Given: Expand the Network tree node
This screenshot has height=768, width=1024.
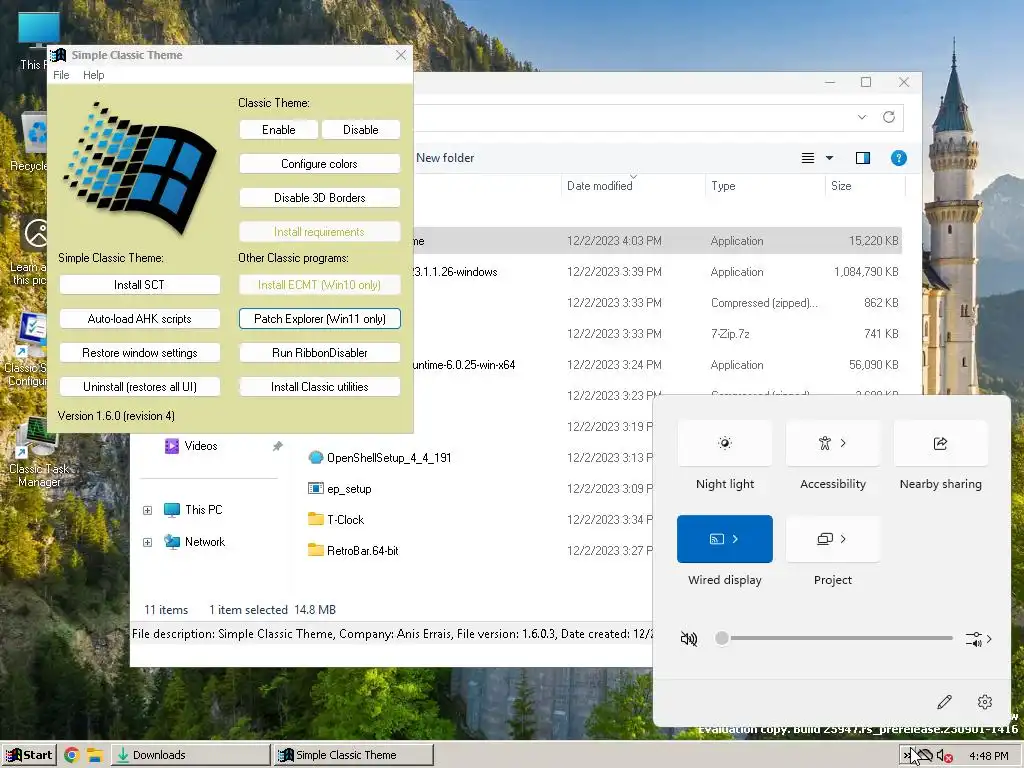Looking at the screenshot, I should coord(148,542).
